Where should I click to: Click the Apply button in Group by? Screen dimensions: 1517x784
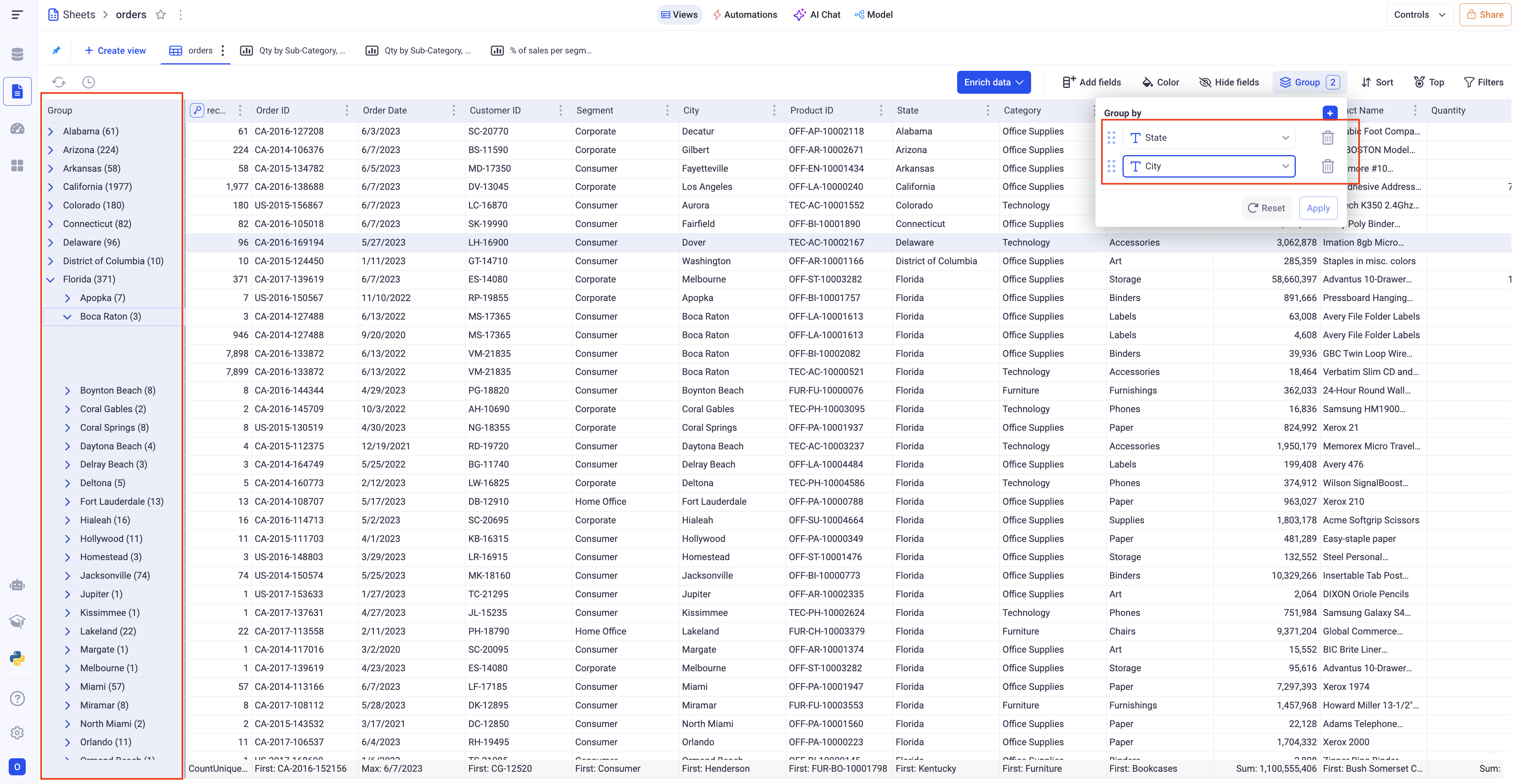point(1318,208)
